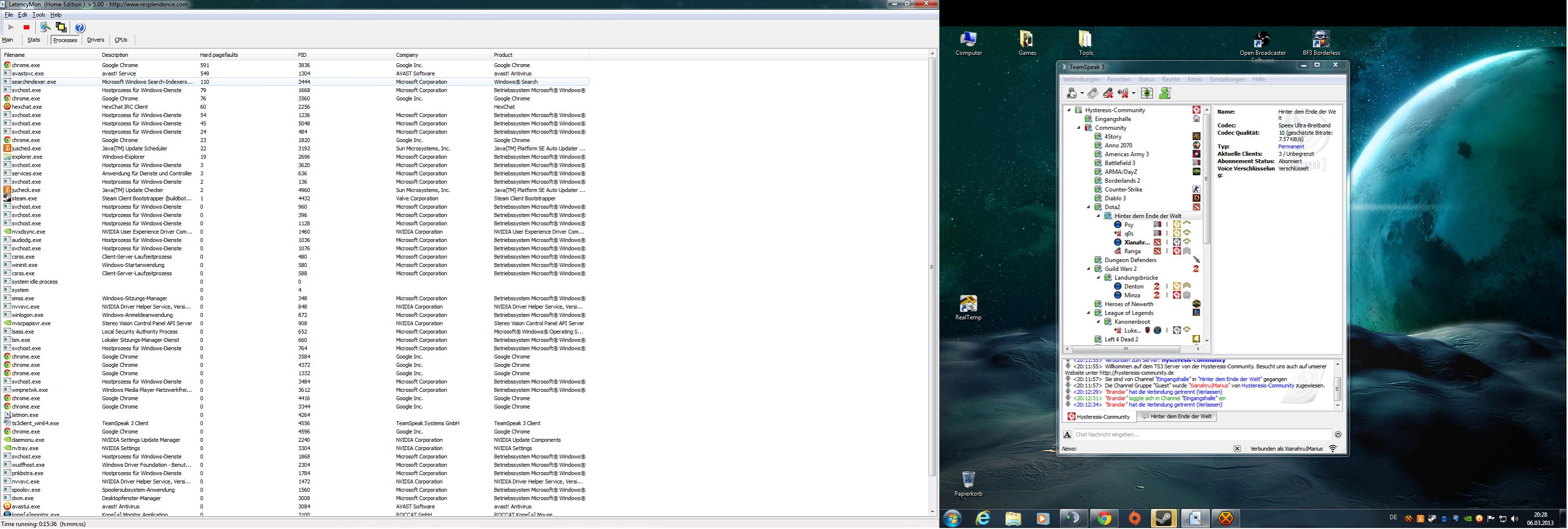
Task: Sort by PID column header
Action: [345, 55]
